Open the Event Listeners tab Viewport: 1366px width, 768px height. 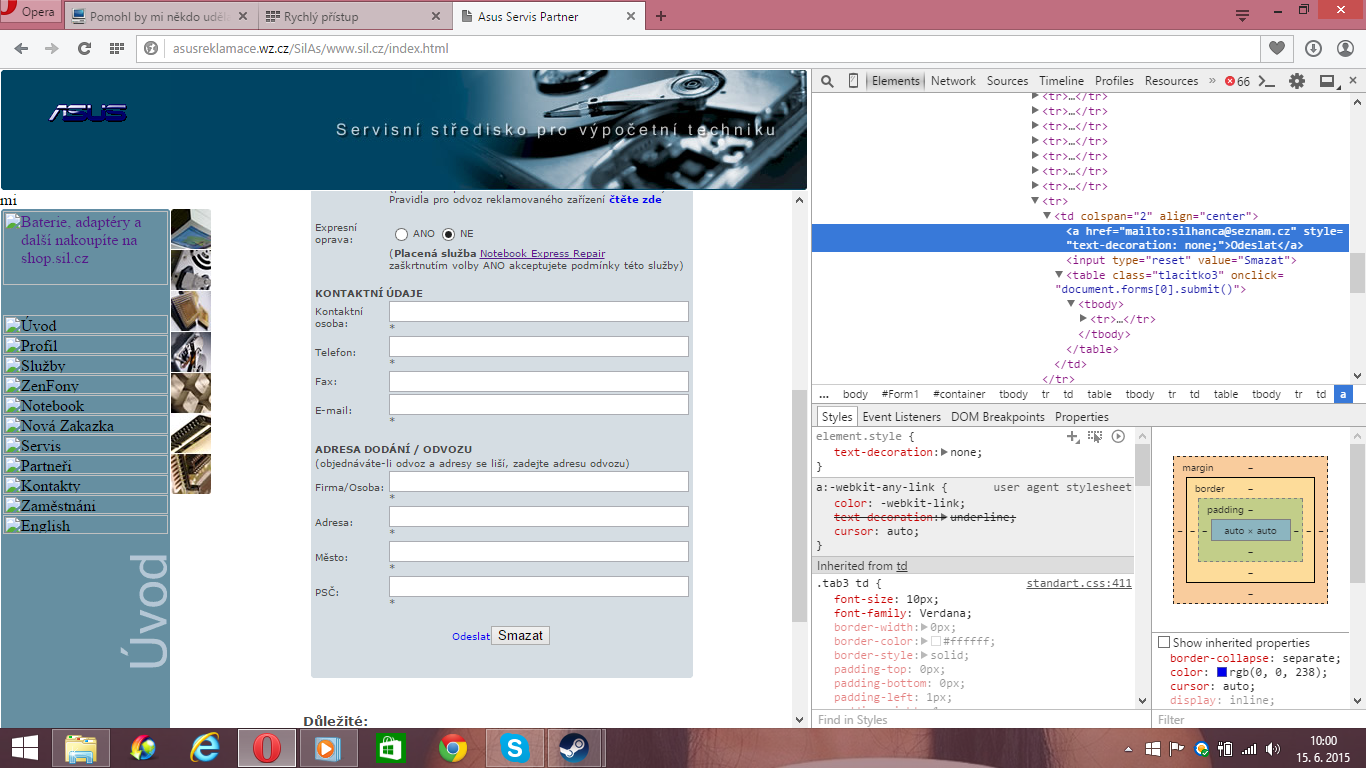901,417
